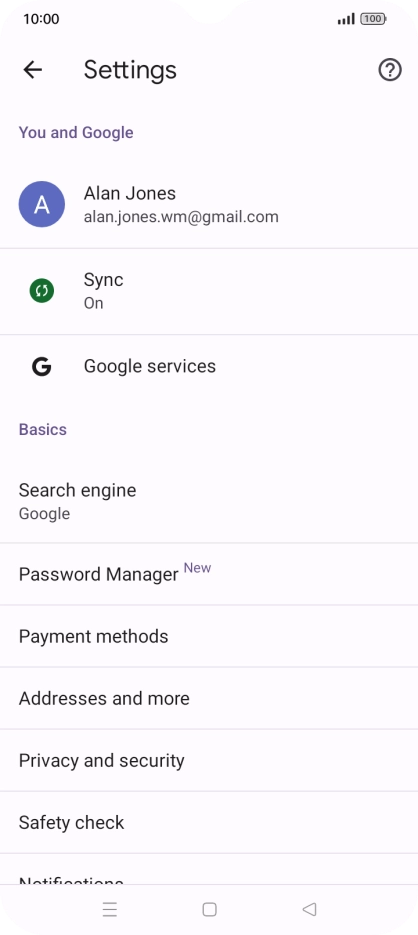
Task: Open the Search engine setting
Action: click(x=209, y=501)
